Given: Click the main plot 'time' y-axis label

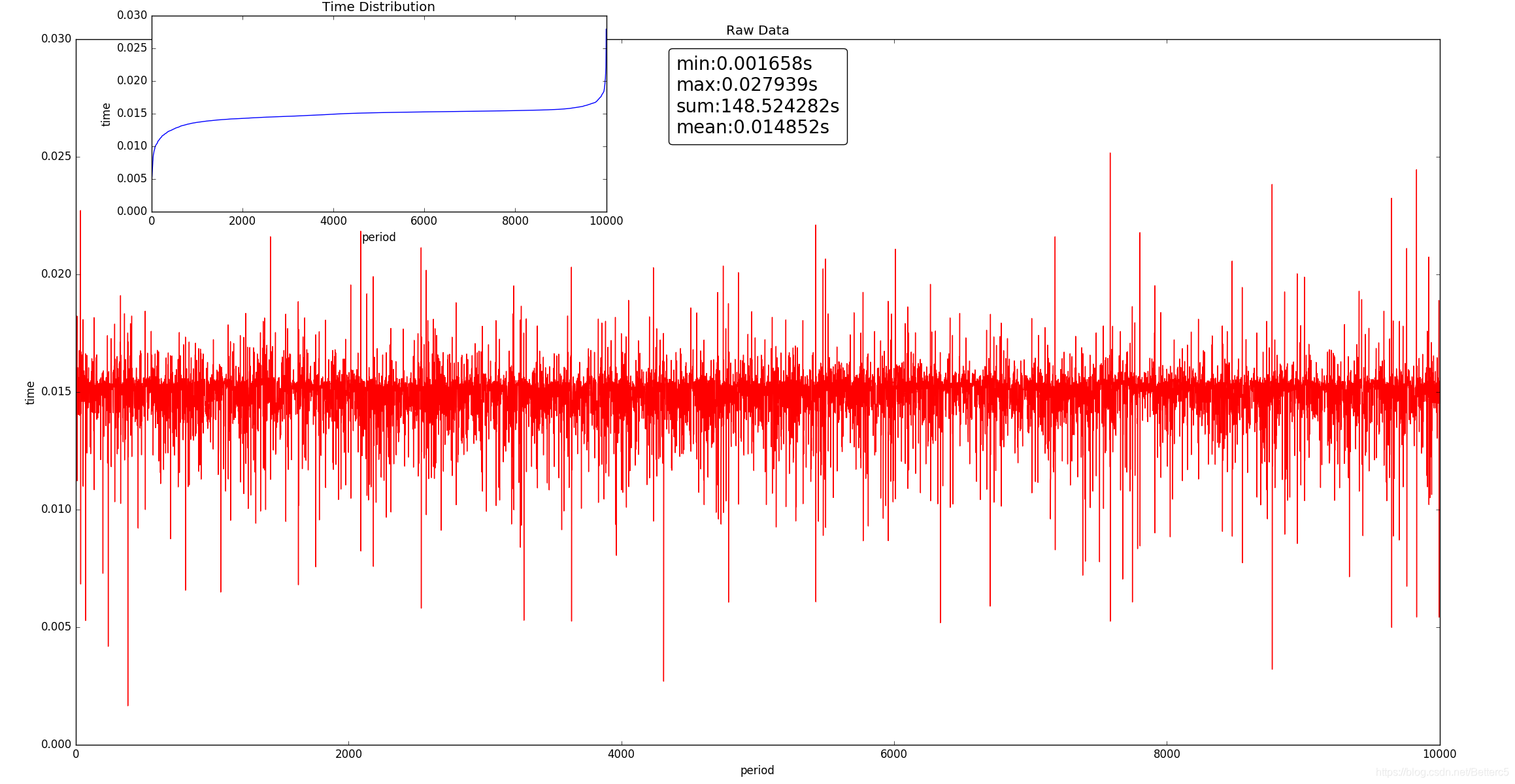Looking at the screenshot, I should click(x=30, y=393).
